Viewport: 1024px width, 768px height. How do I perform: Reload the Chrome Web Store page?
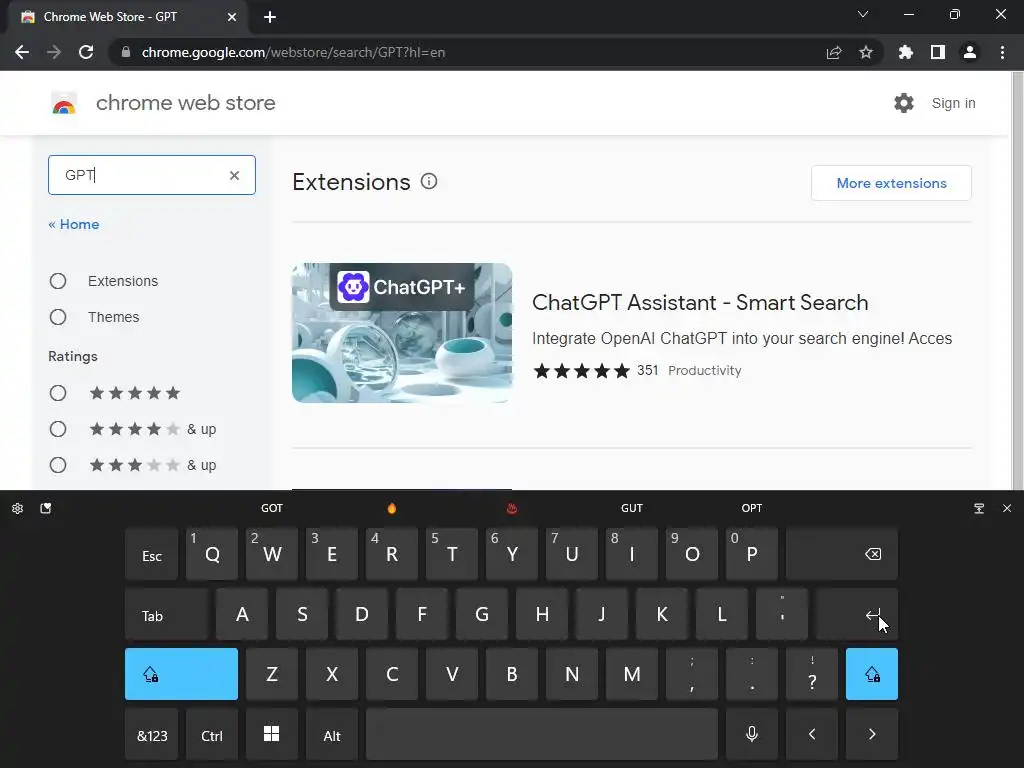pos(86,52)
